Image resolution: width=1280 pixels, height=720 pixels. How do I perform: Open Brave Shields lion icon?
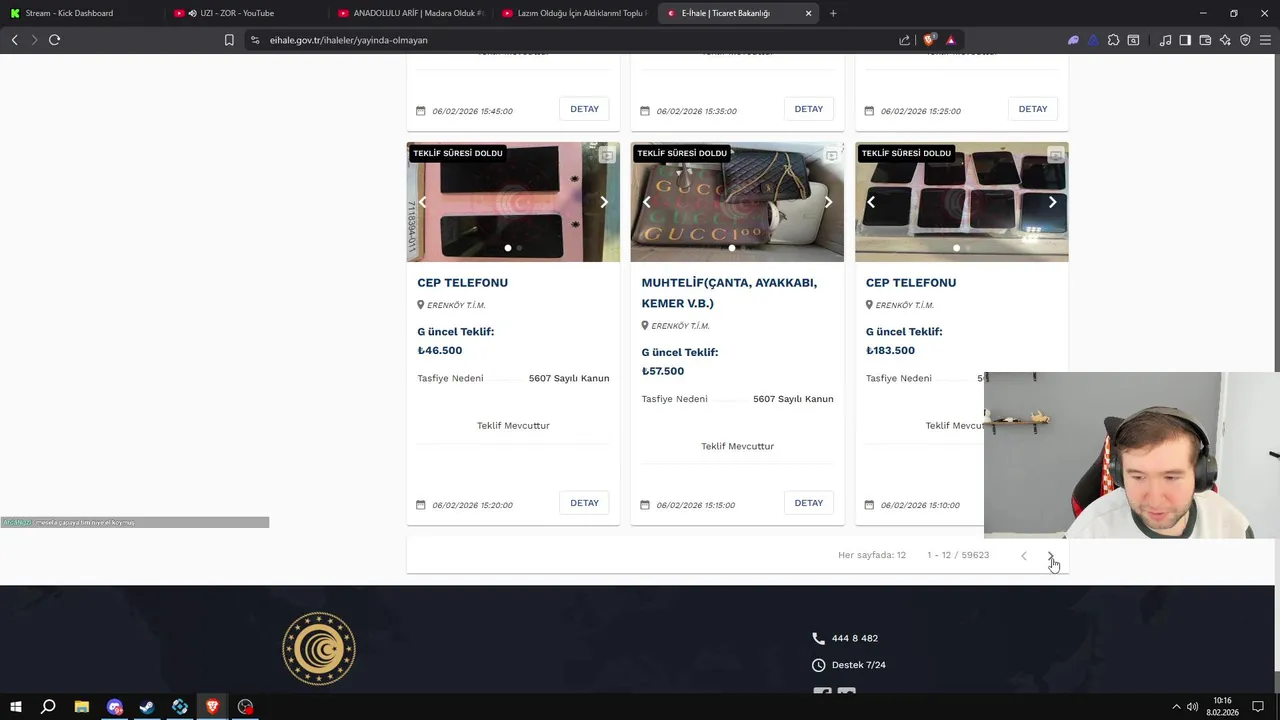pos(929,40)
